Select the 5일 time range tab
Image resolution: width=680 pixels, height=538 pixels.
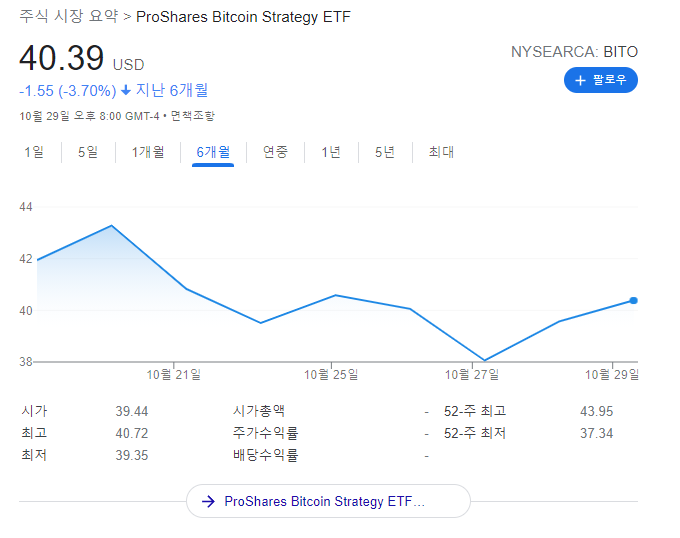[88, 152]
